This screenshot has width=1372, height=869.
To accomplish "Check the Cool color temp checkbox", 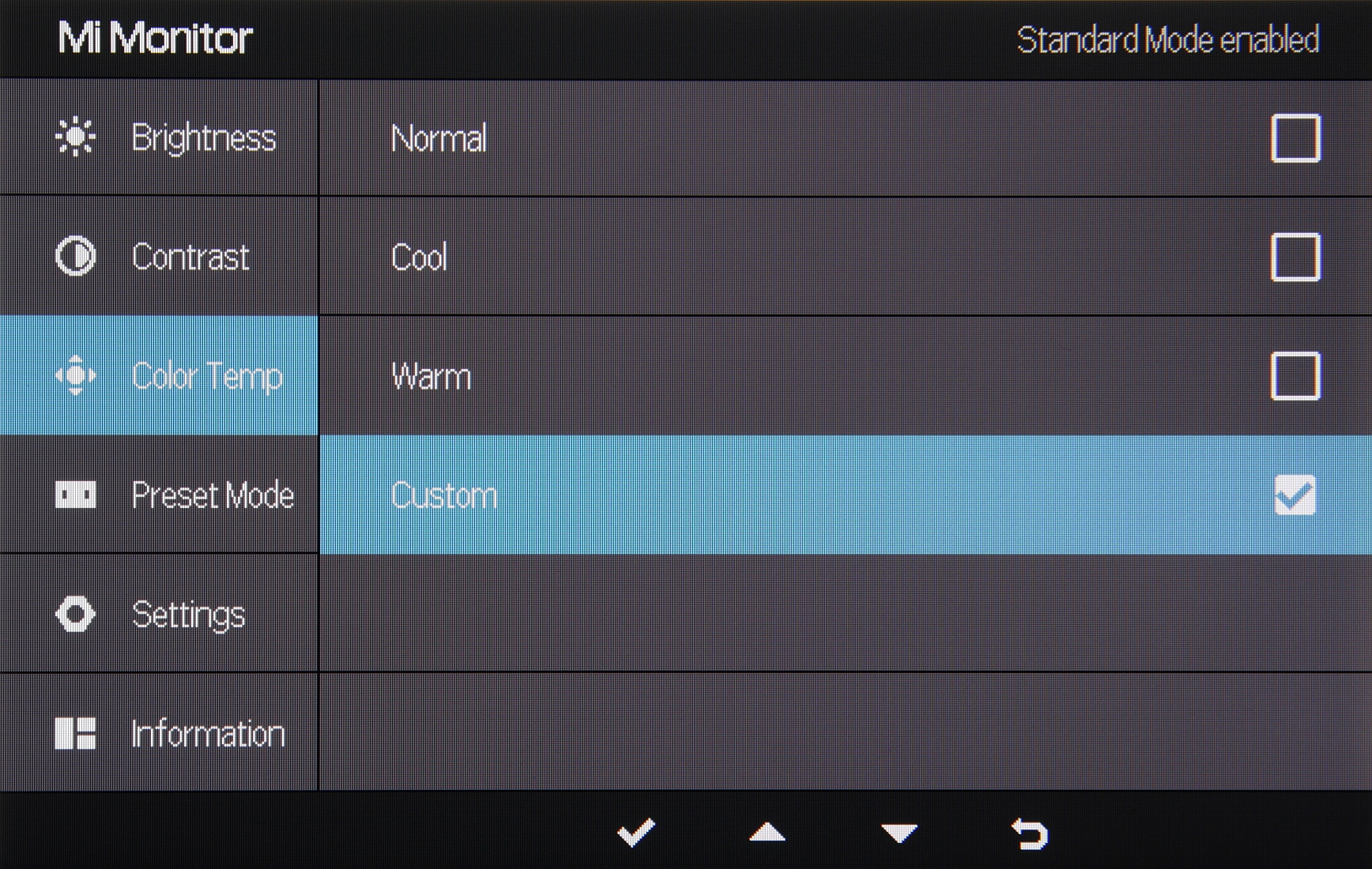I will (1295, 257).
